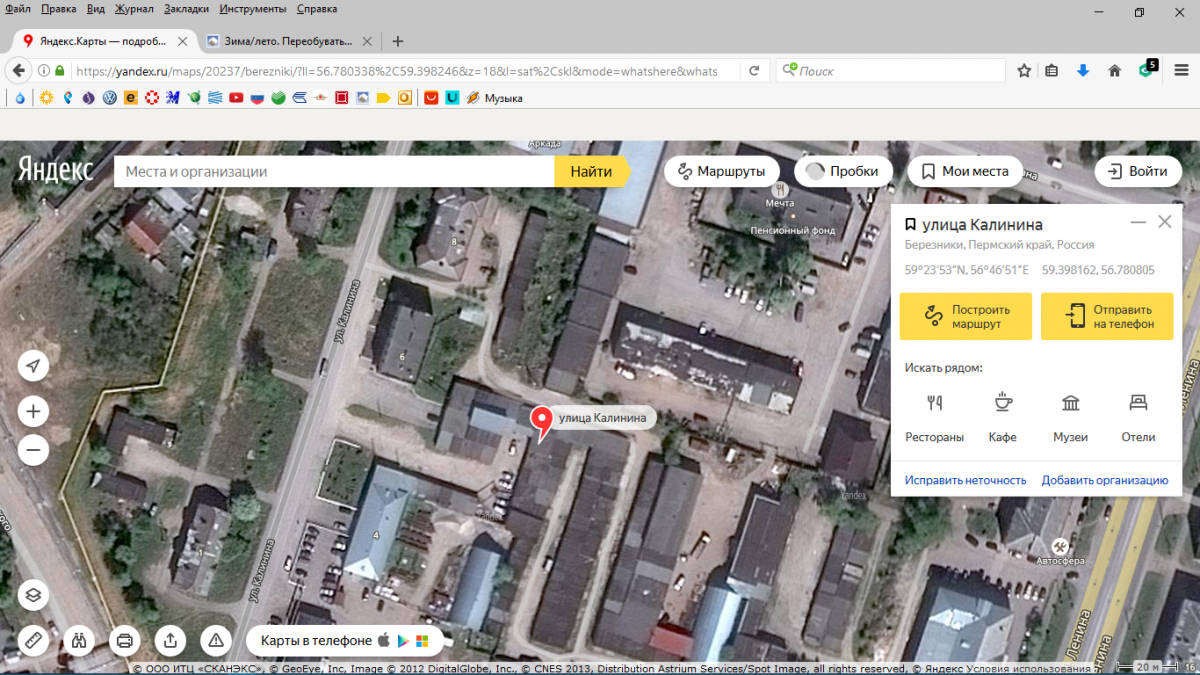This screenshot has width=1200, height=675.
Task: Click the geolocation arrow button on the map
Action: [33, 366]
